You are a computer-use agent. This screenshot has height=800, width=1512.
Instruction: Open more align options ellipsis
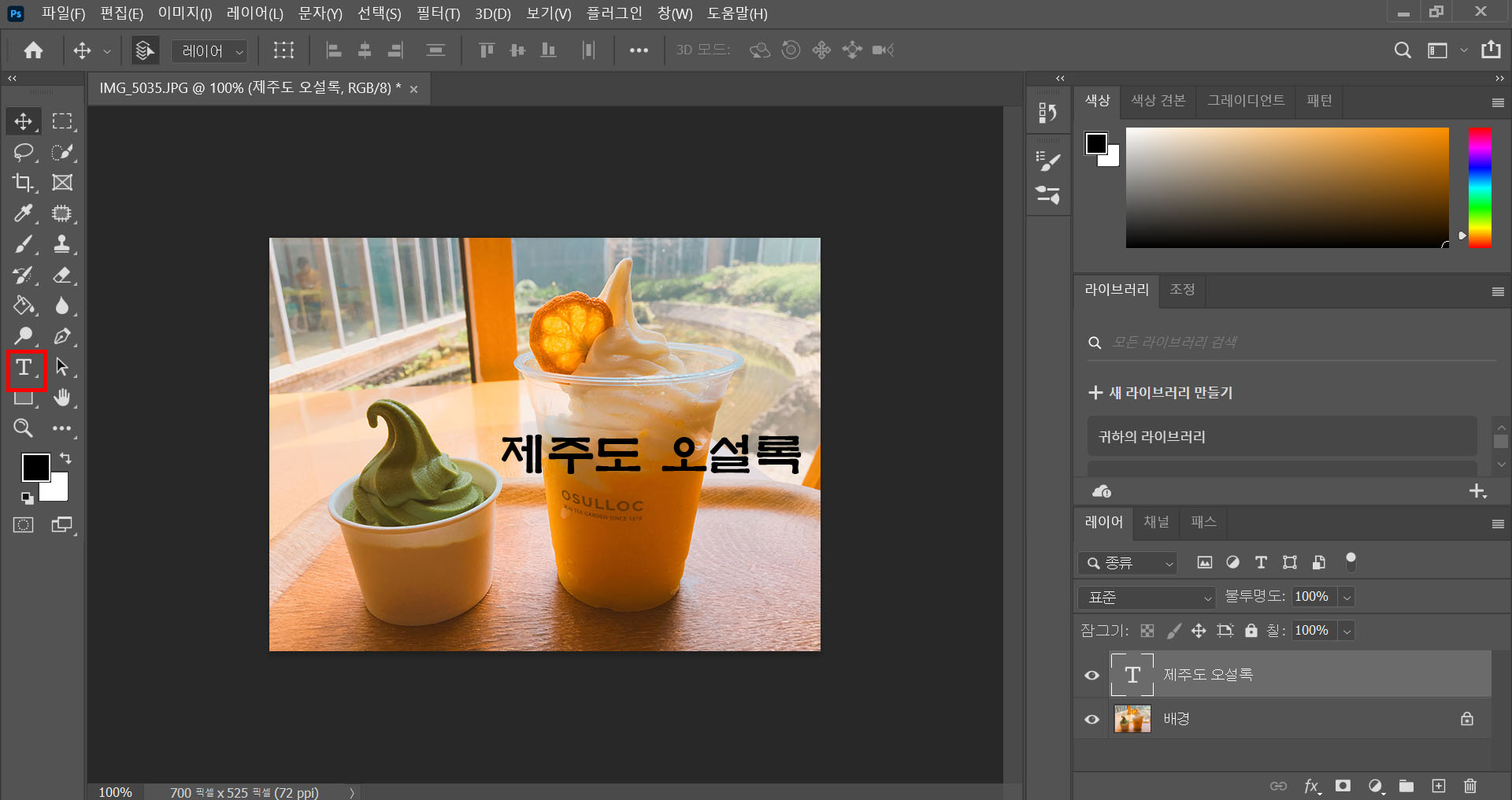pyautogui.click(x=639, y=50)
